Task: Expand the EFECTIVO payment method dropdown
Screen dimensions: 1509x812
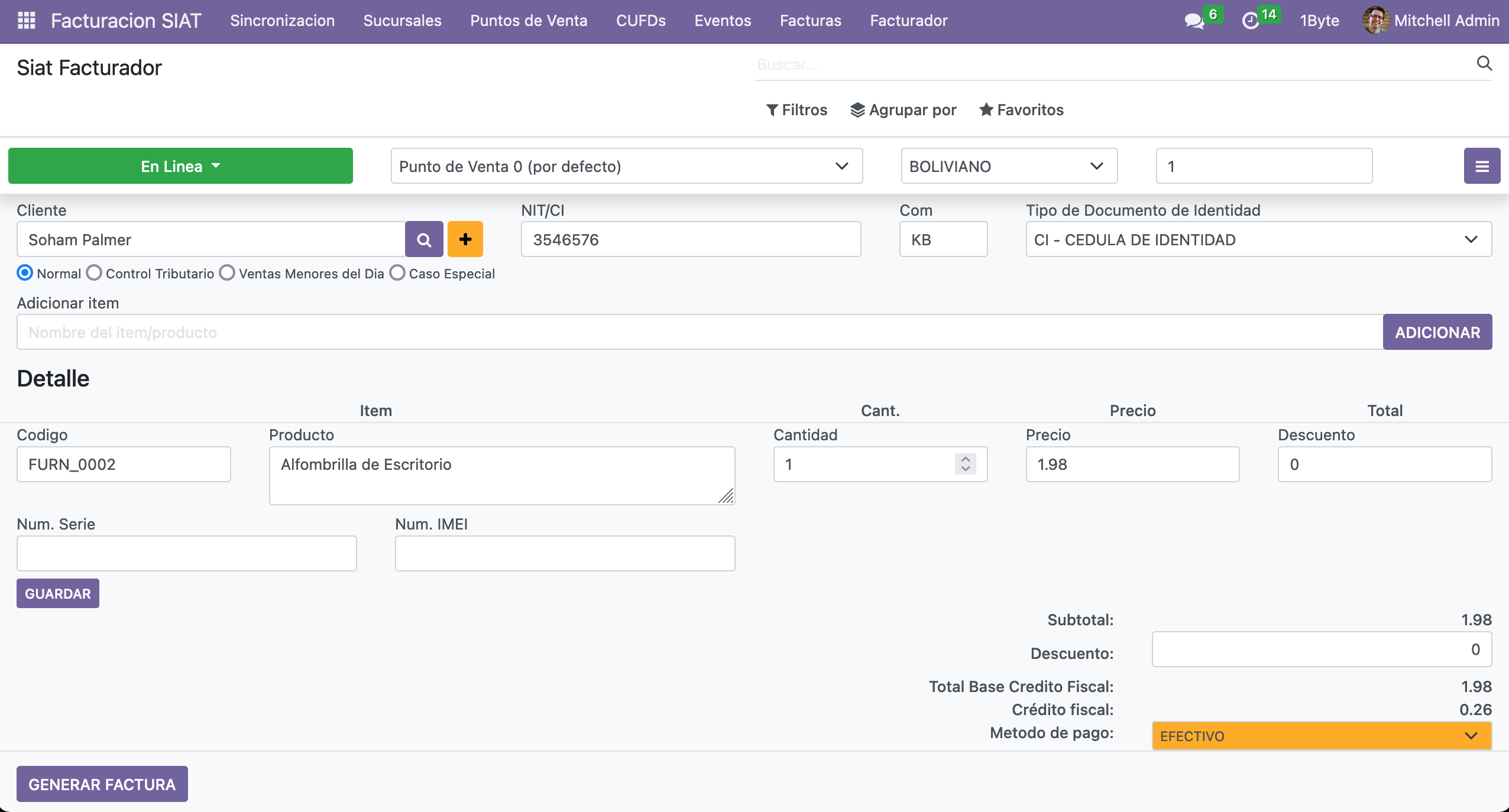Action: (1321, 736)
